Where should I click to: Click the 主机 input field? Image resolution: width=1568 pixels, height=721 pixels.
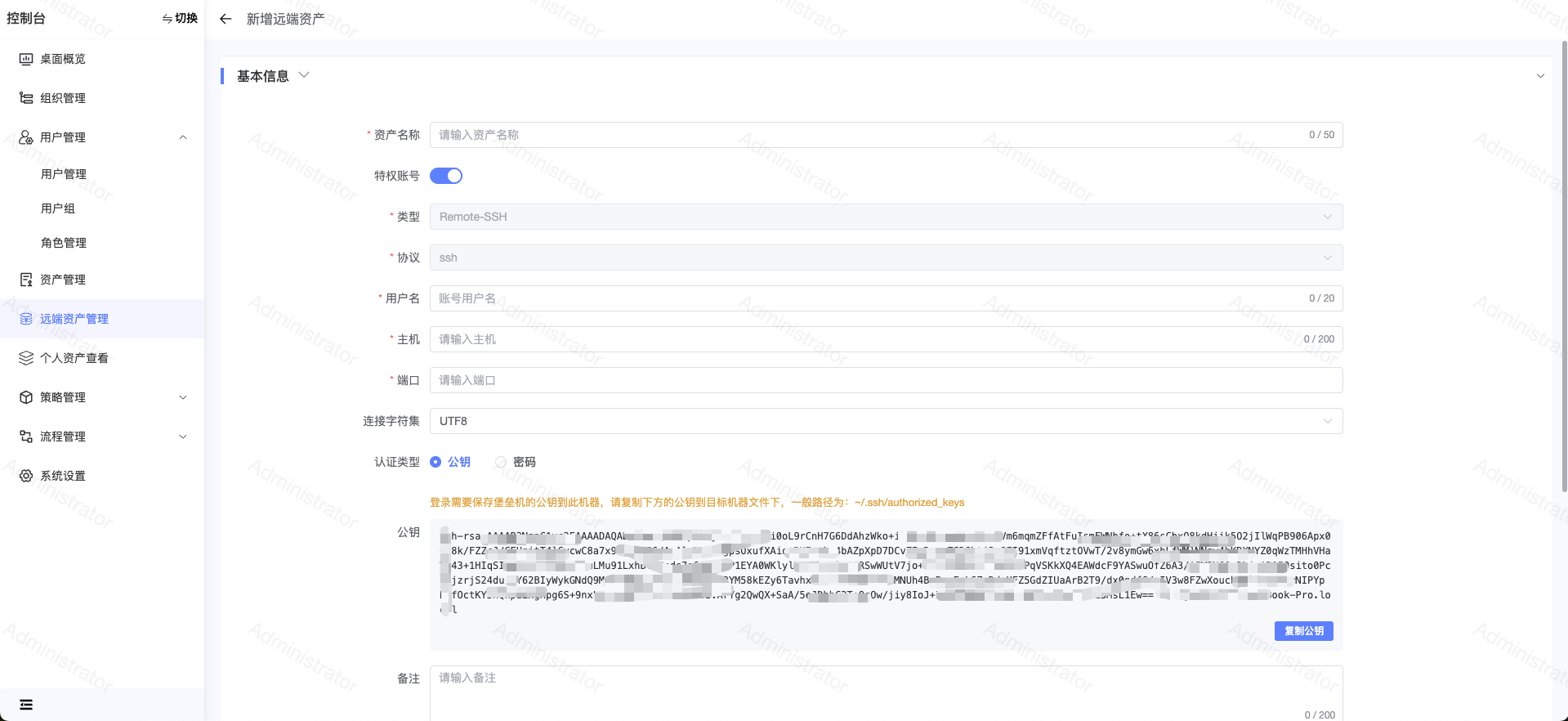[886, 339]
